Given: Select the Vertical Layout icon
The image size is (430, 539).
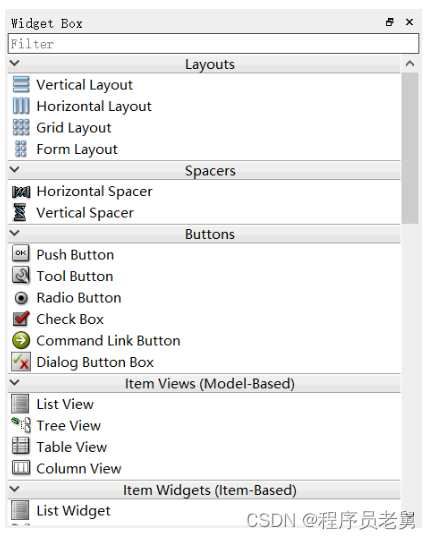Looking at the screenshot, I should (x=21, y=85).
